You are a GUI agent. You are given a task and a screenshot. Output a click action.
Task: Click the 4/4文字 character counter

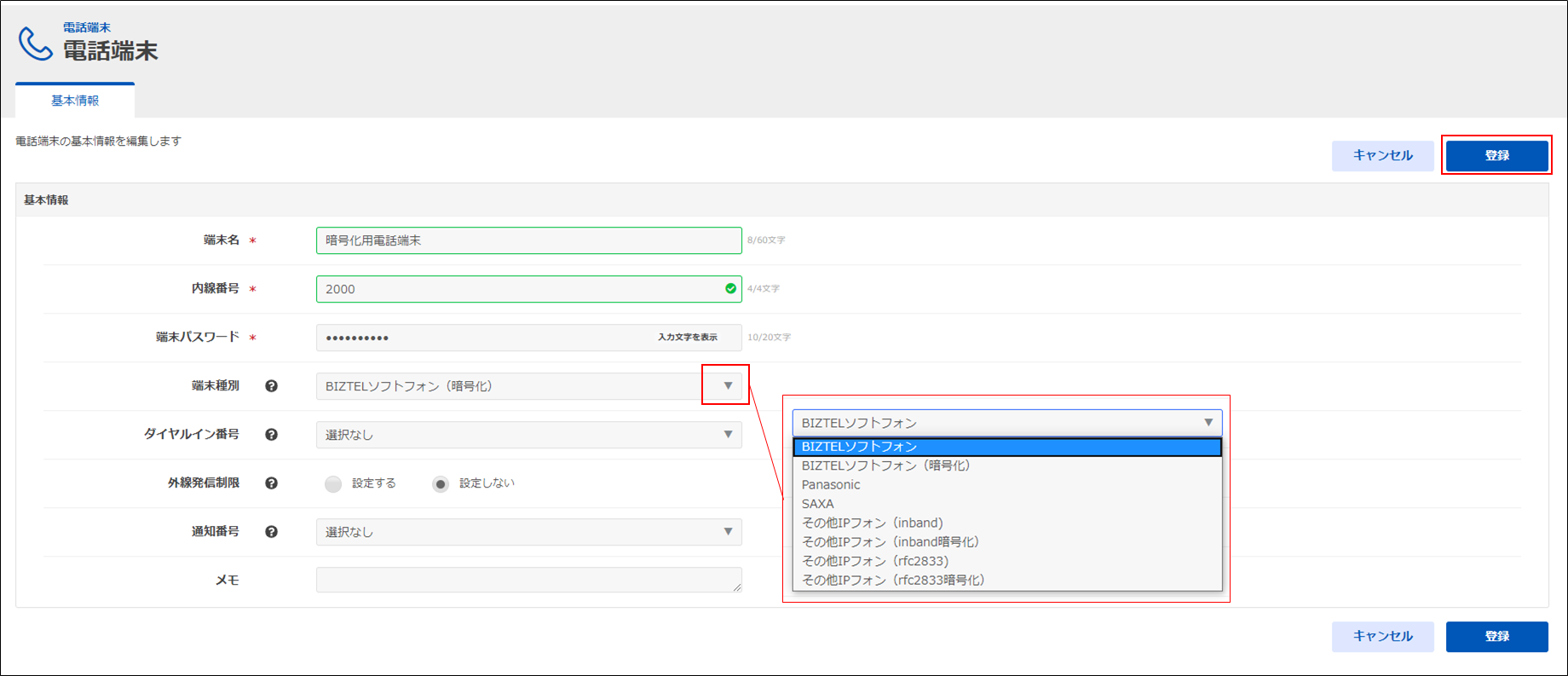[x=764, y=289]
